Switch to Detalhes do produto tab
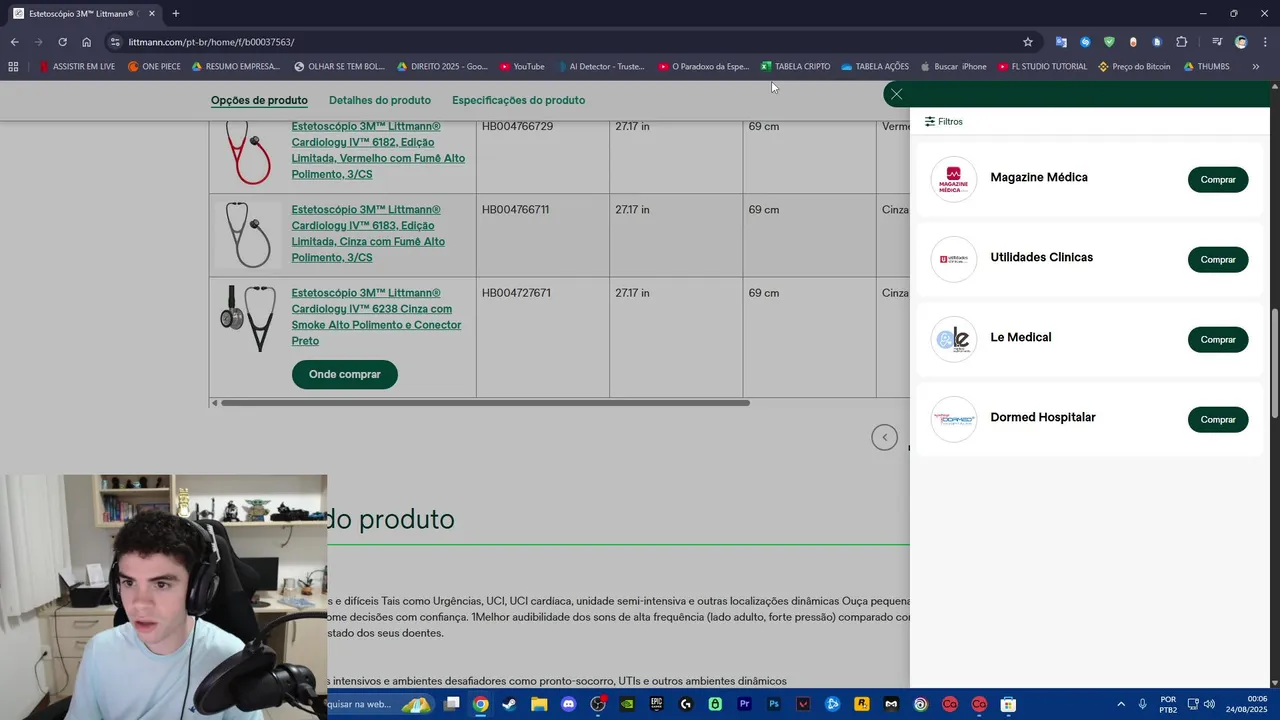The image size is (1280, 720). (380, 100)
